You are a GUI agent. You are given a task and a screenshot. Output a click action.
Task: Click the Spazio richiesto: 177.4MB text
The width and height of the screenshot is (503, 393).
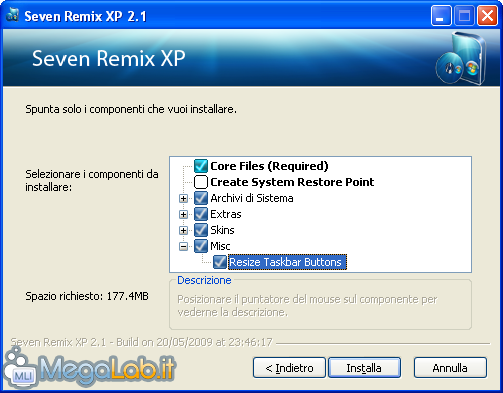[x=87, y=296]
